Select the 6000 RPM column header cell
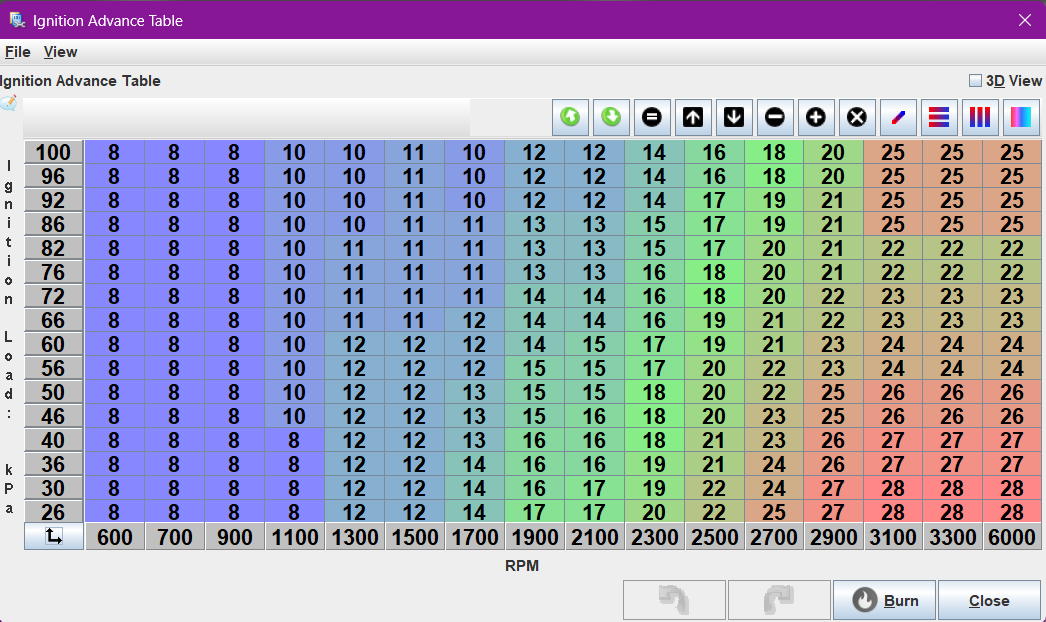Image resolution: width=1046 pixels, height=622 pixels. coord(1012,537)
